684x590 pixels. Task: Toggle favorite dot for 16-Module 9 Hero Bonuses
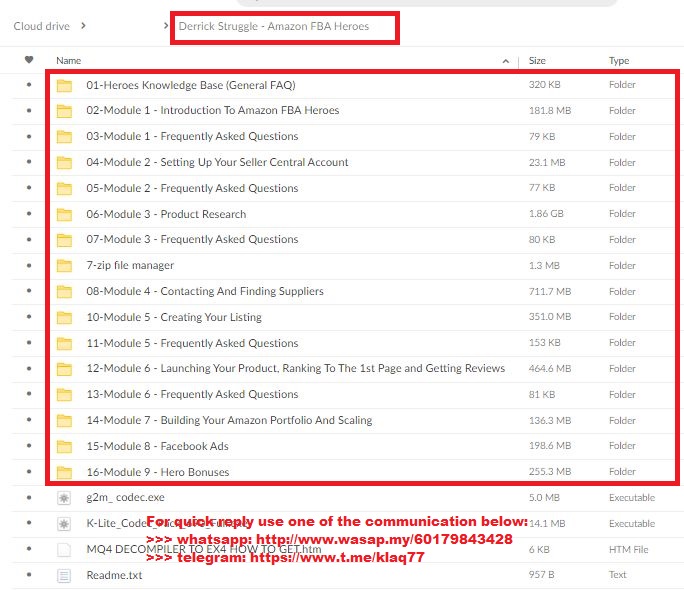(x=29, y=471)
